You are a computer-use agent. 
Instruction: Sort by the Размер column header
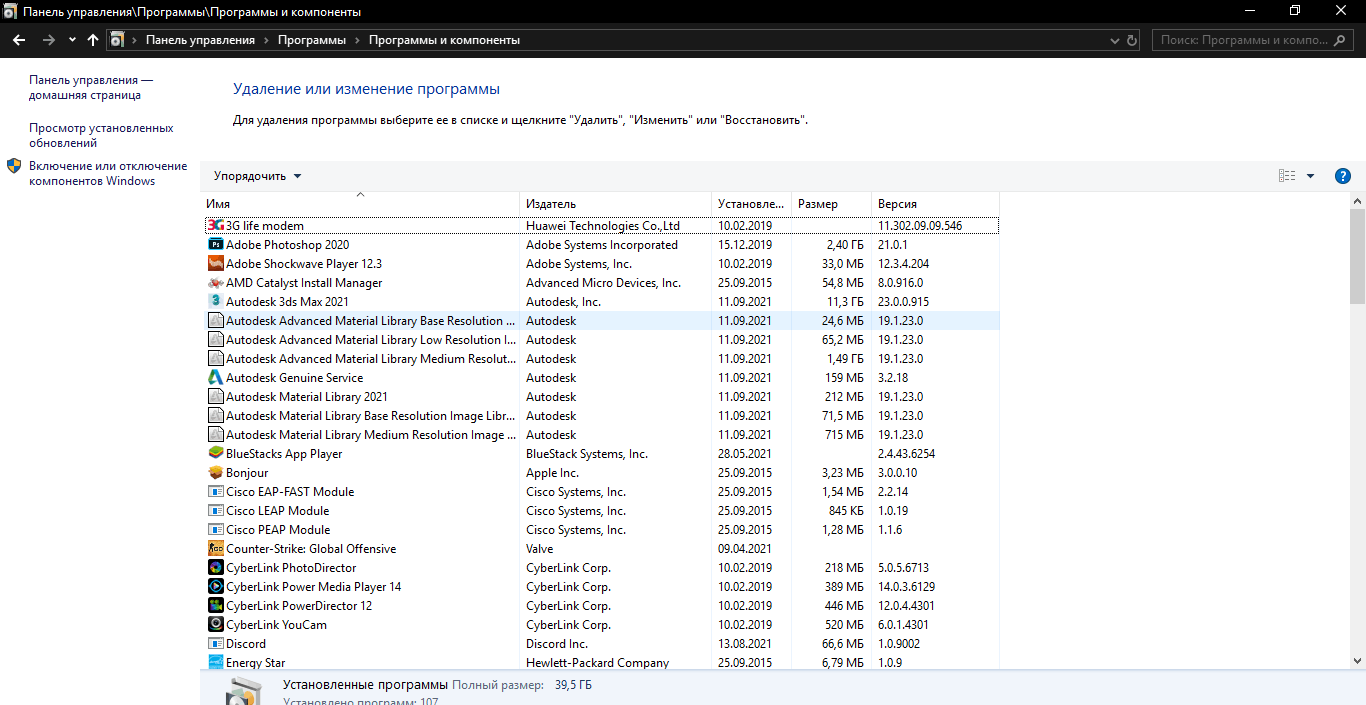click(831, 204)
